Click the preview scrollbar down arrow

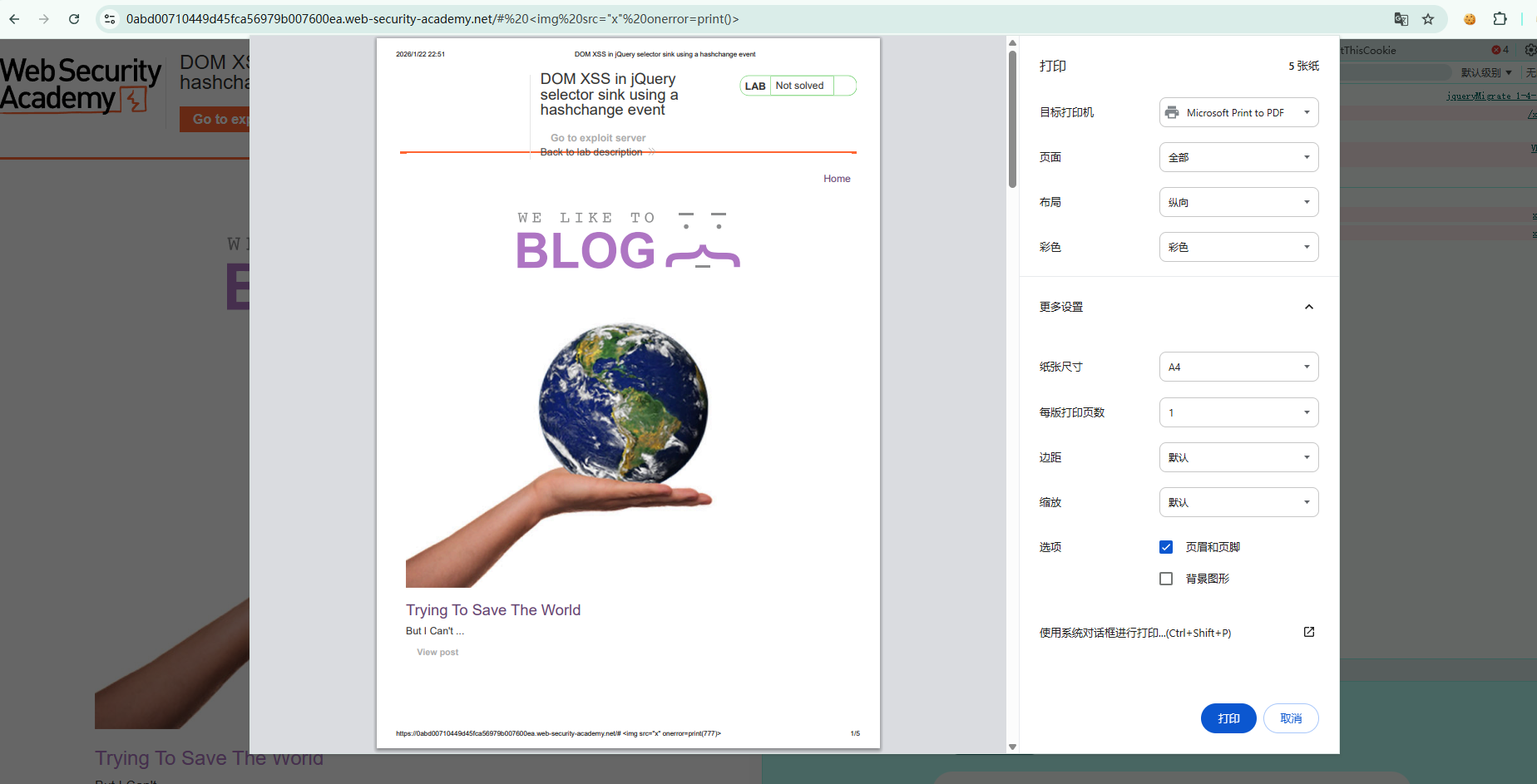(1012, 747)
